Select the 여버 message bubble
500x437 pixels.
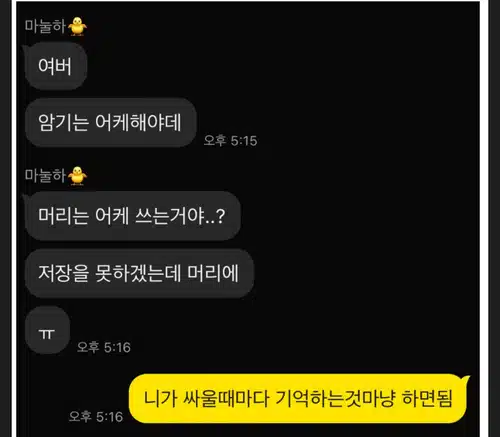coord(55,66)
